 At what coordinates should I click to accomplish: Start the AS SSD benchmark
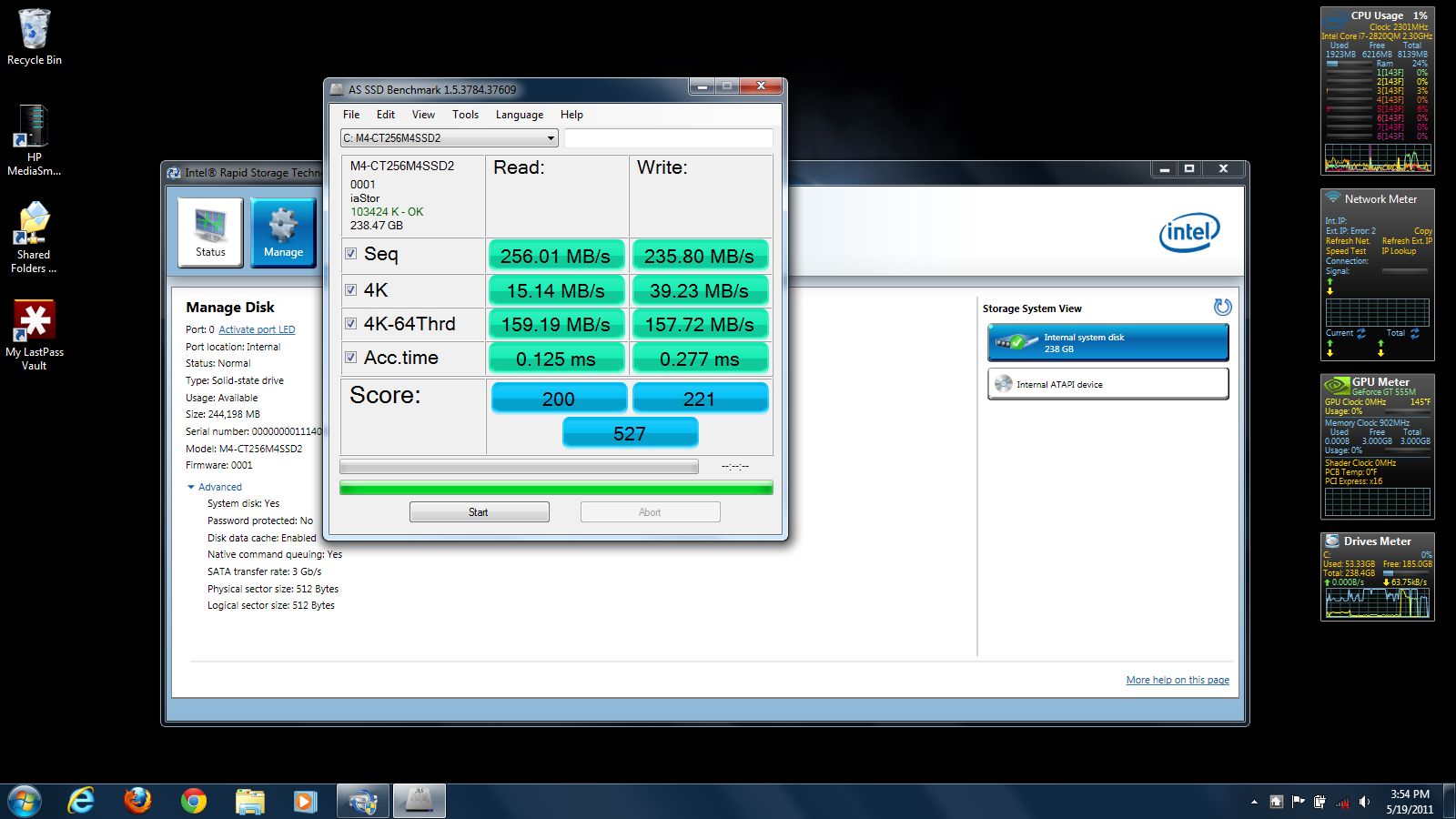pos(479,512)
